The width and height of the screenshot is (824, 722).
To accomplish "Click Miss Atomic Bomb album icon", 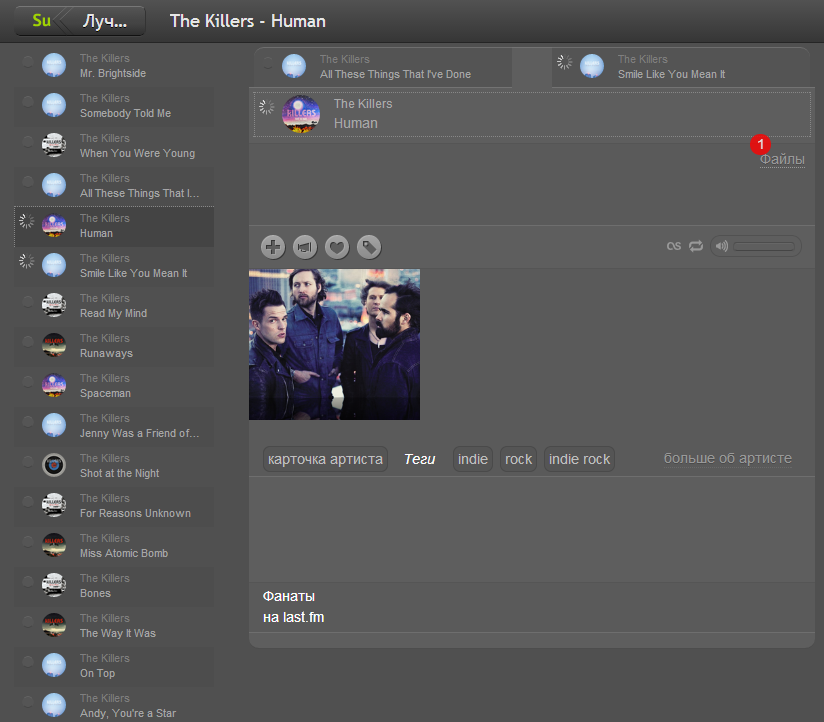I will pos(54,545).
